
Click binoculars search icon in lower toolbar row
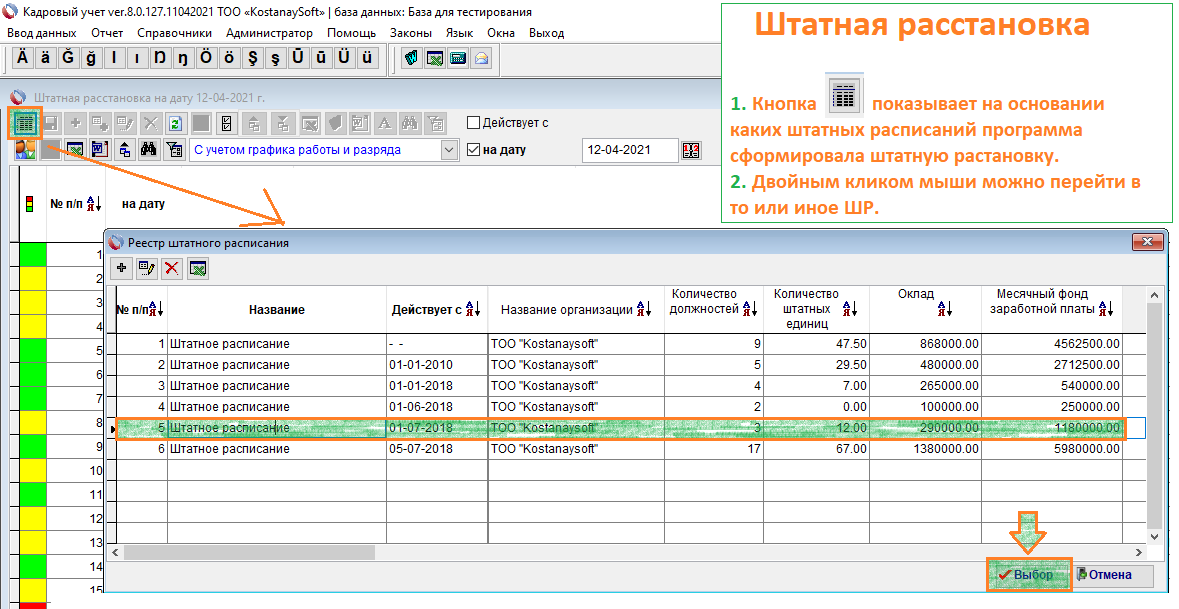[150, 150]
